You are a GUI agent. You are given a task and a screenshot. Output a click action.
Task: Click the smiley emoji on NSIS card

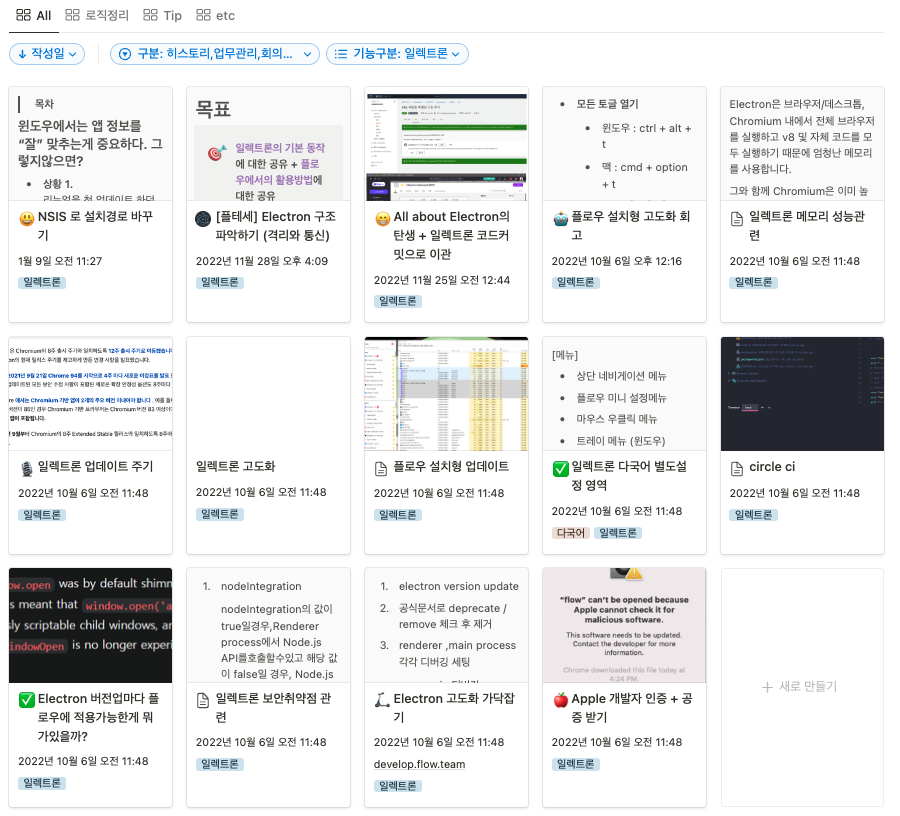(x=26, y=218)
